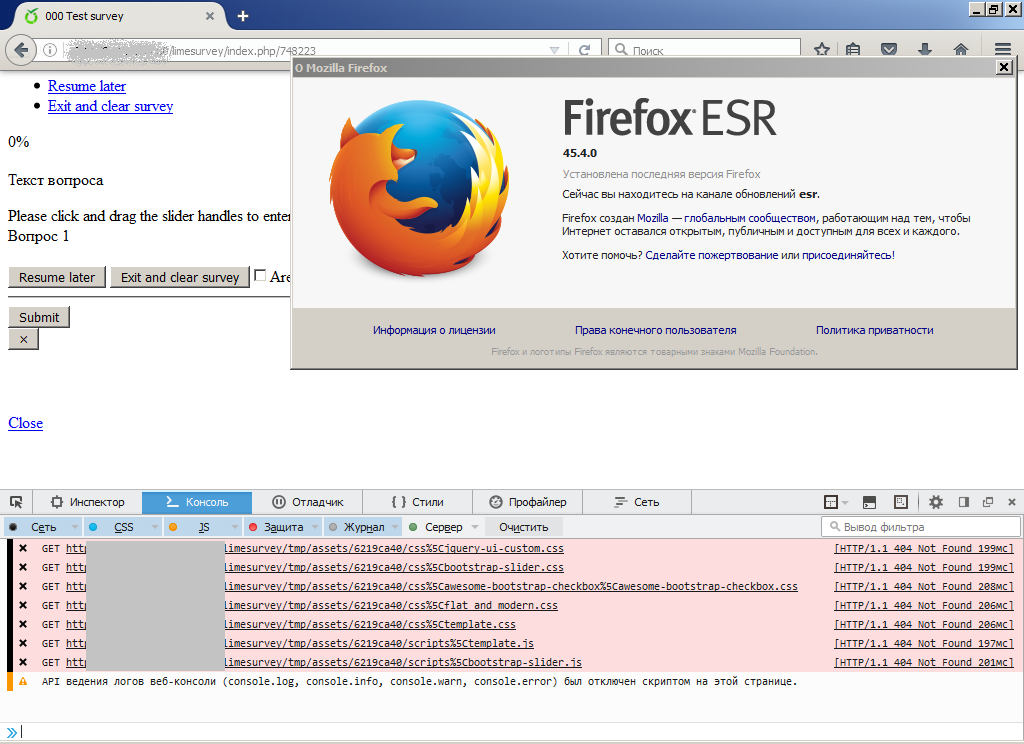Open Политика приватности link

tap(874, 331)
